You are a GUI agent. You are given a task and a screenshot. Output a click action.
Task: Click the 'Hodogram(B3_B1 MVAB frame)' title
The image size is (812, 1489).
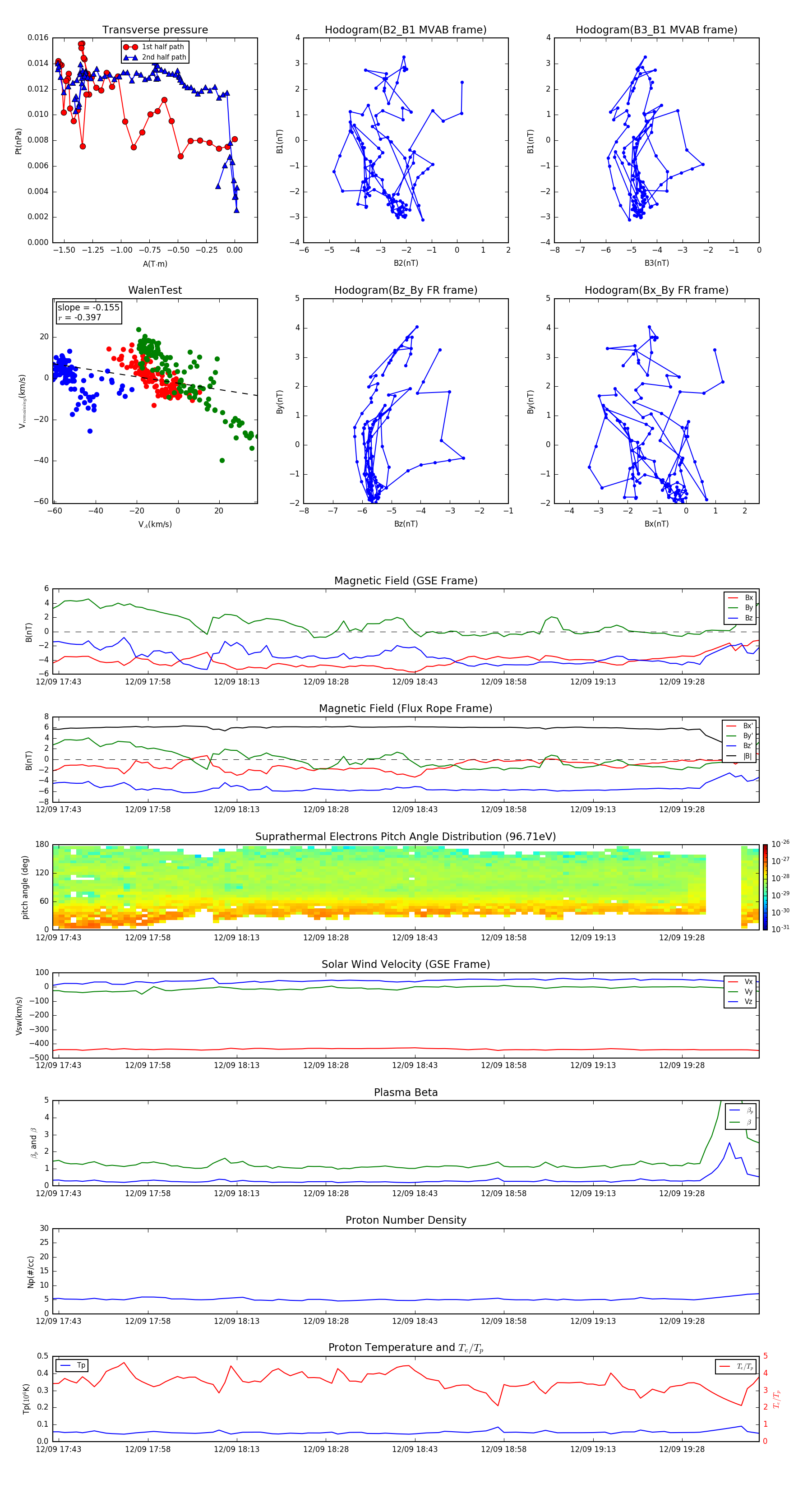pyautogui.click(x=656, y=30)
